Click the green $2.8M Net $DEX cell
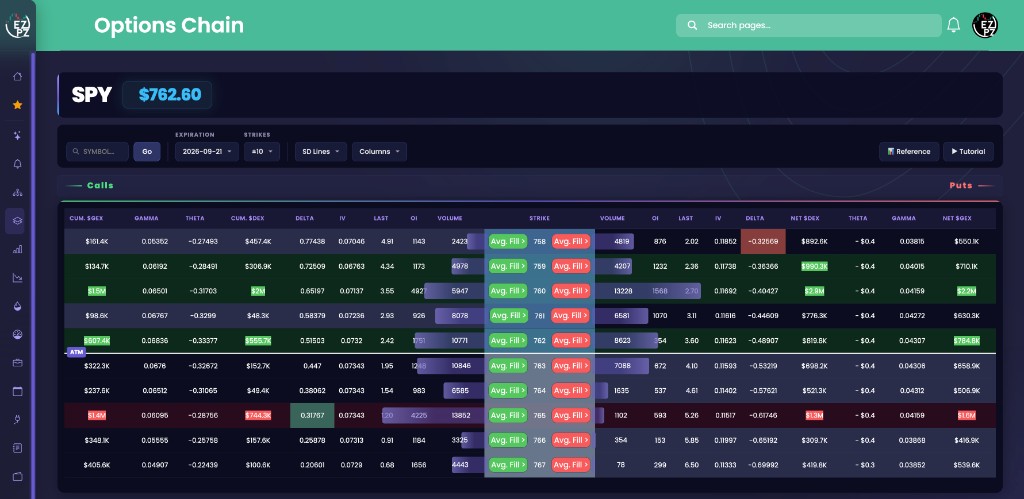1024x499 pixels. pyautogui.click(x=814, y=291)
